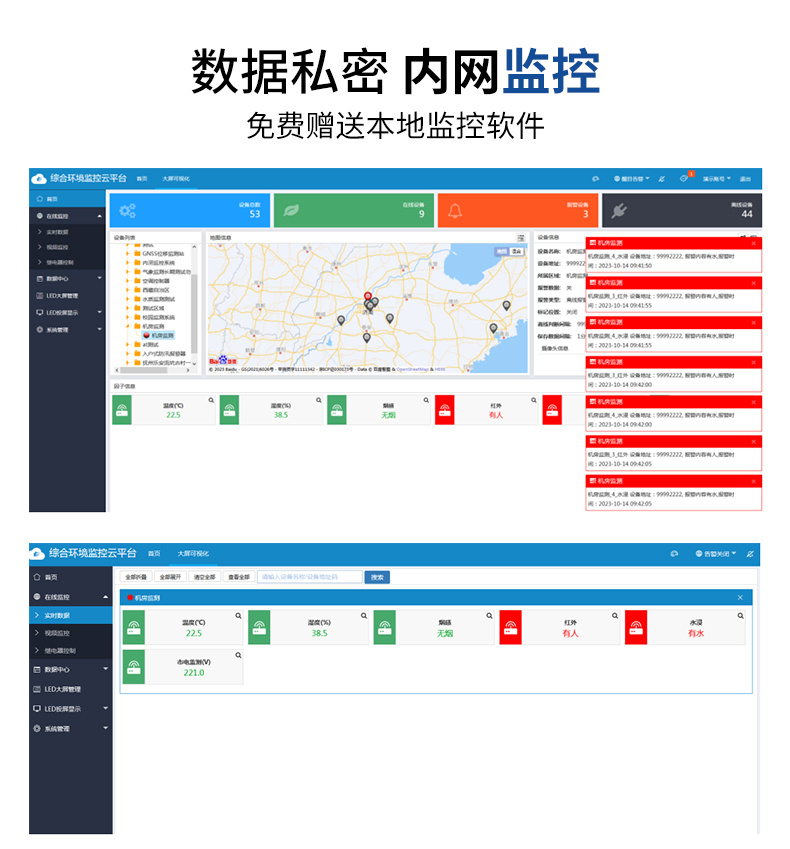Click the 清空全部 button

(x=204, y=577)
